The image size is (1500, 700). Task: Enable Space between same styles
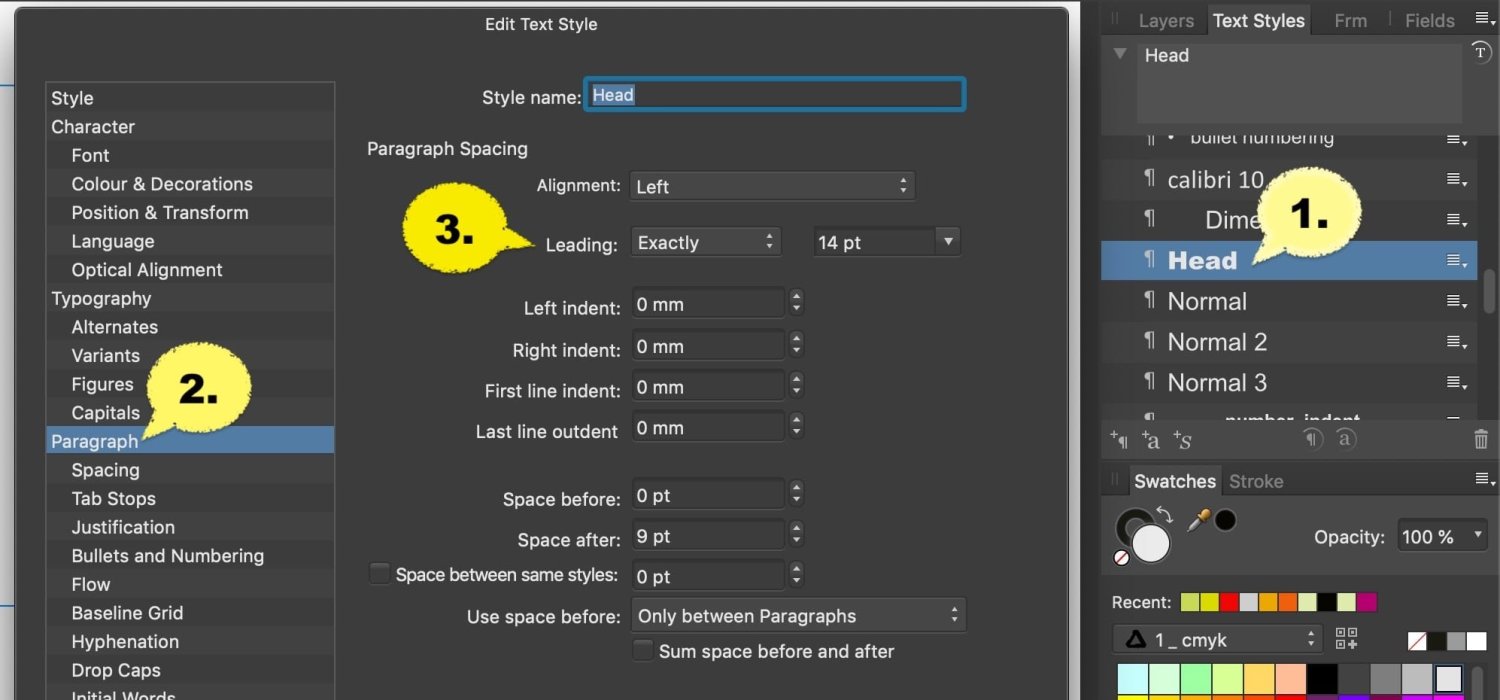(379, 573)
